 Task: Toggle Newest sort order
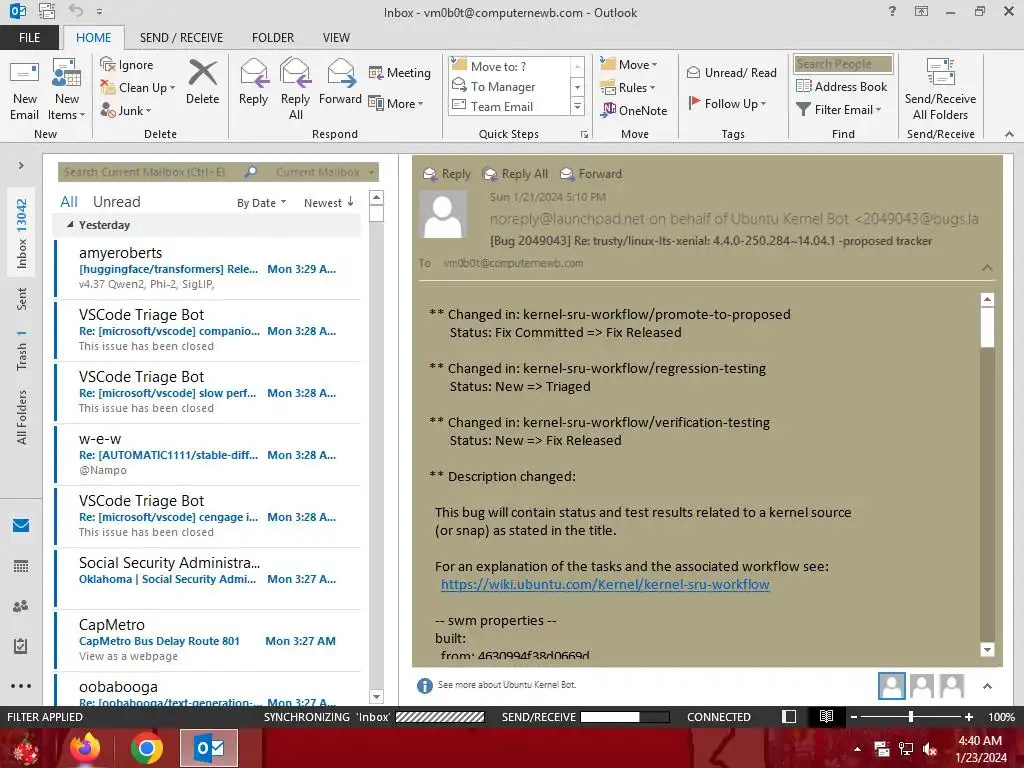coord(328,203)
